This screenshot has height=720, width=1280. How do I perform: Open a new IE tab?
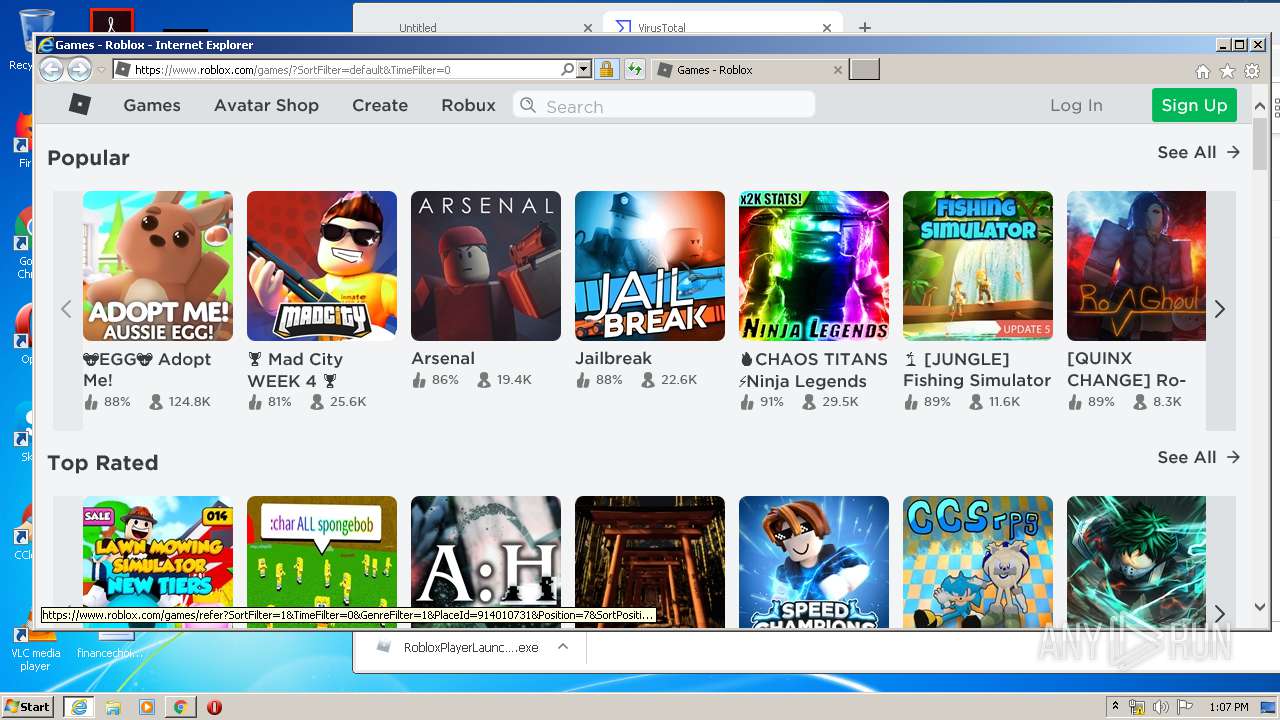[x=864, y=69]
